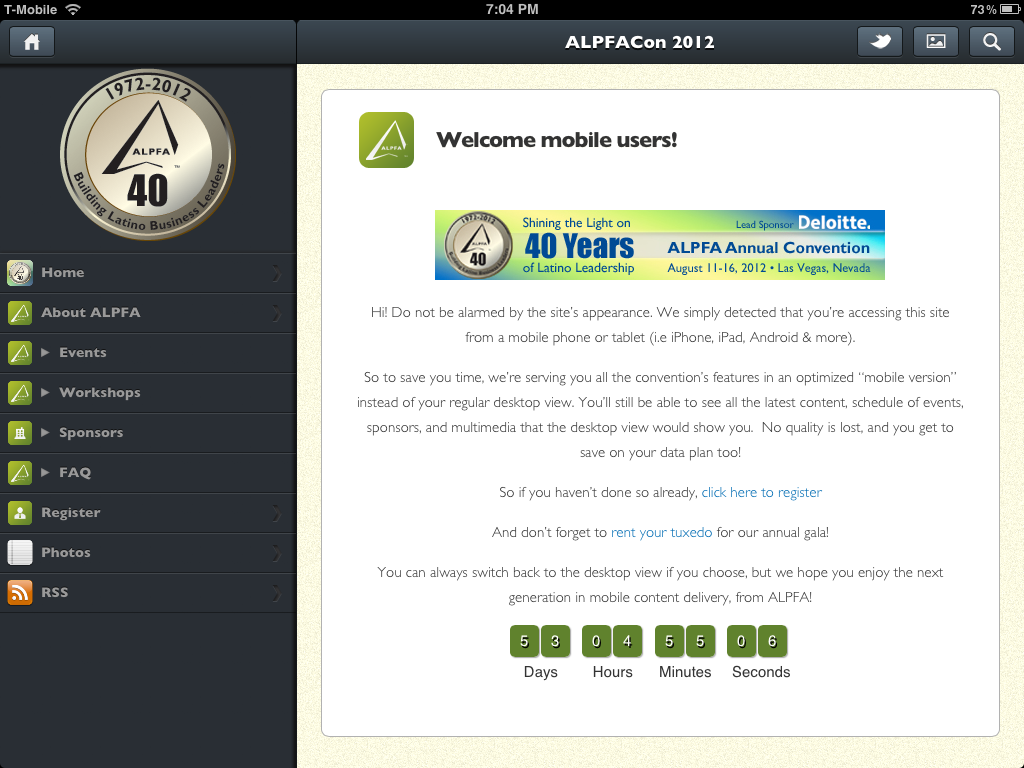Tap the magnifying glass search icon
The image size is (1024, 768).
[x=991, y=41]
